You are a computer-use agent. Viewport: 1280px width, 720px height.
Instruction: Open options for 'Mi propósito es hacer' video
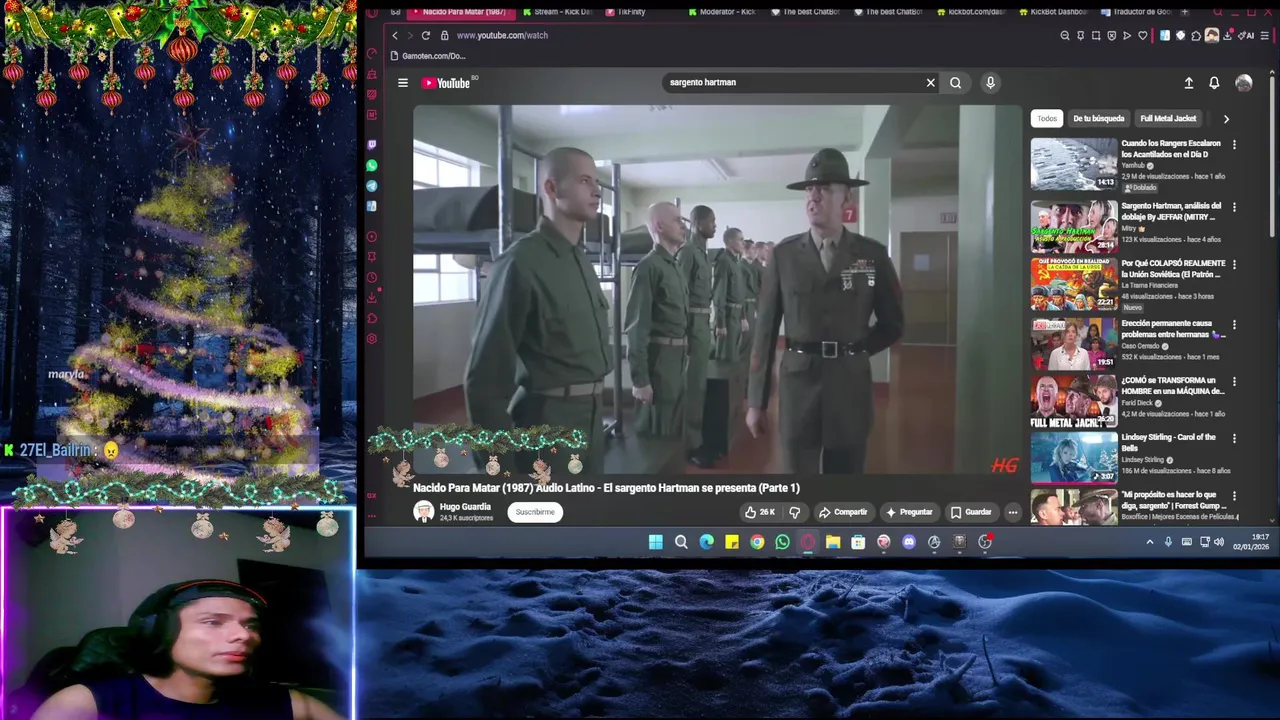coord(1234,496)
